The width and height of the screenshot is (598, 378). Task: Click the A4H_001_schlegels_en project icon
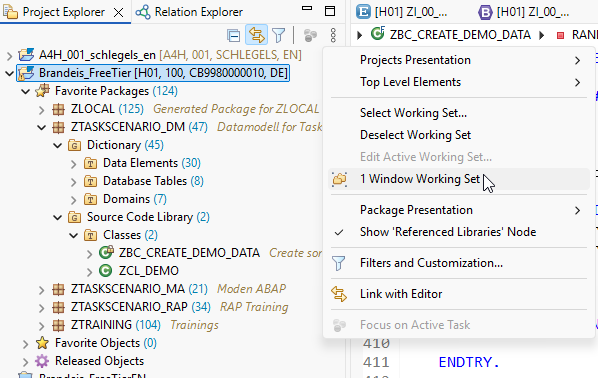point(26,55)
